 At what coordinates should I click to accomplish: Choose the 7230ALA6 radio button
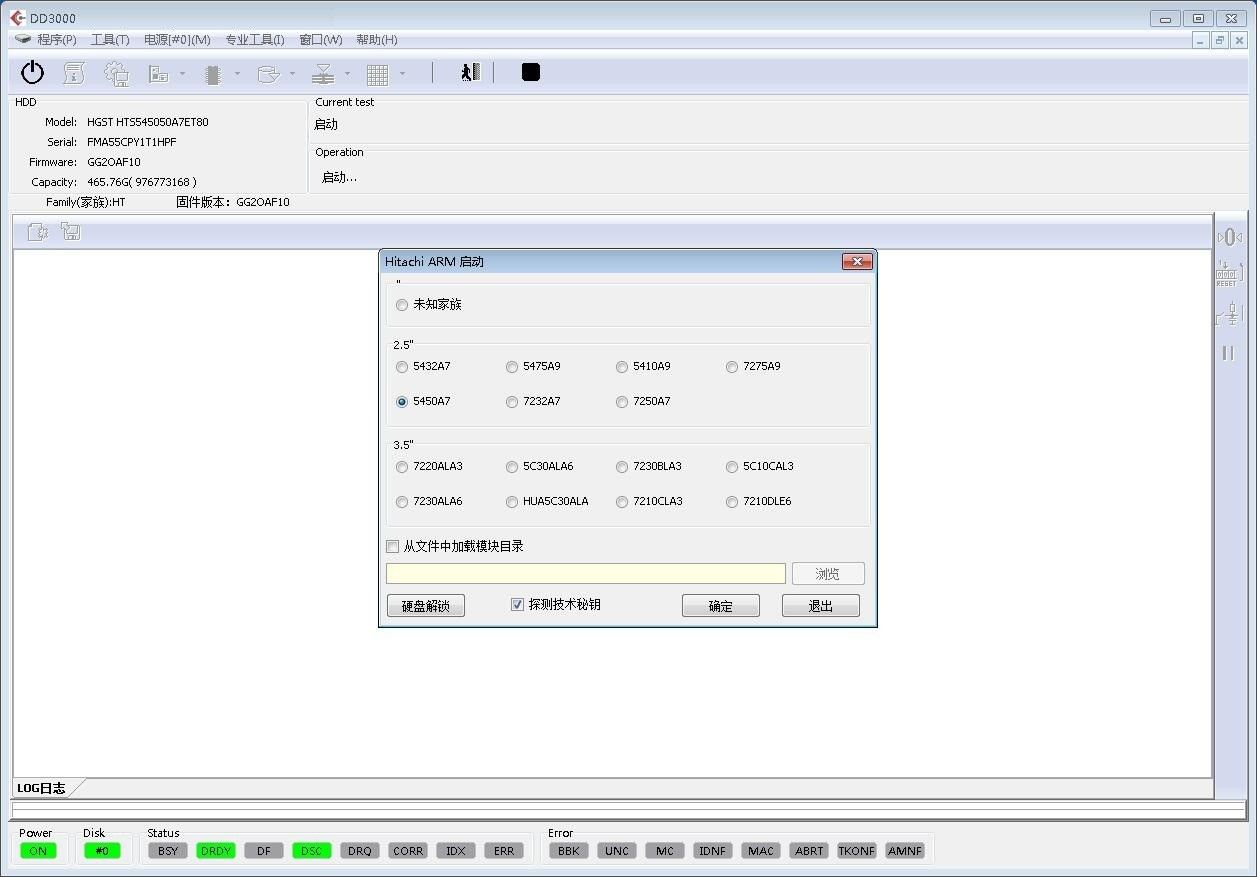[402, 502]
